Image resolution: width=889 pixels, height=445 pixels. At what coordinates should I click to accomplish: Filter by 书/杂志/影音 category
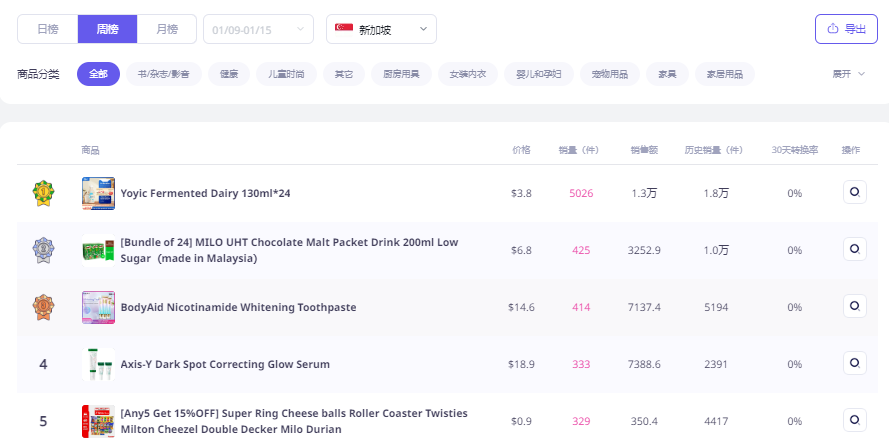(163, 74)
